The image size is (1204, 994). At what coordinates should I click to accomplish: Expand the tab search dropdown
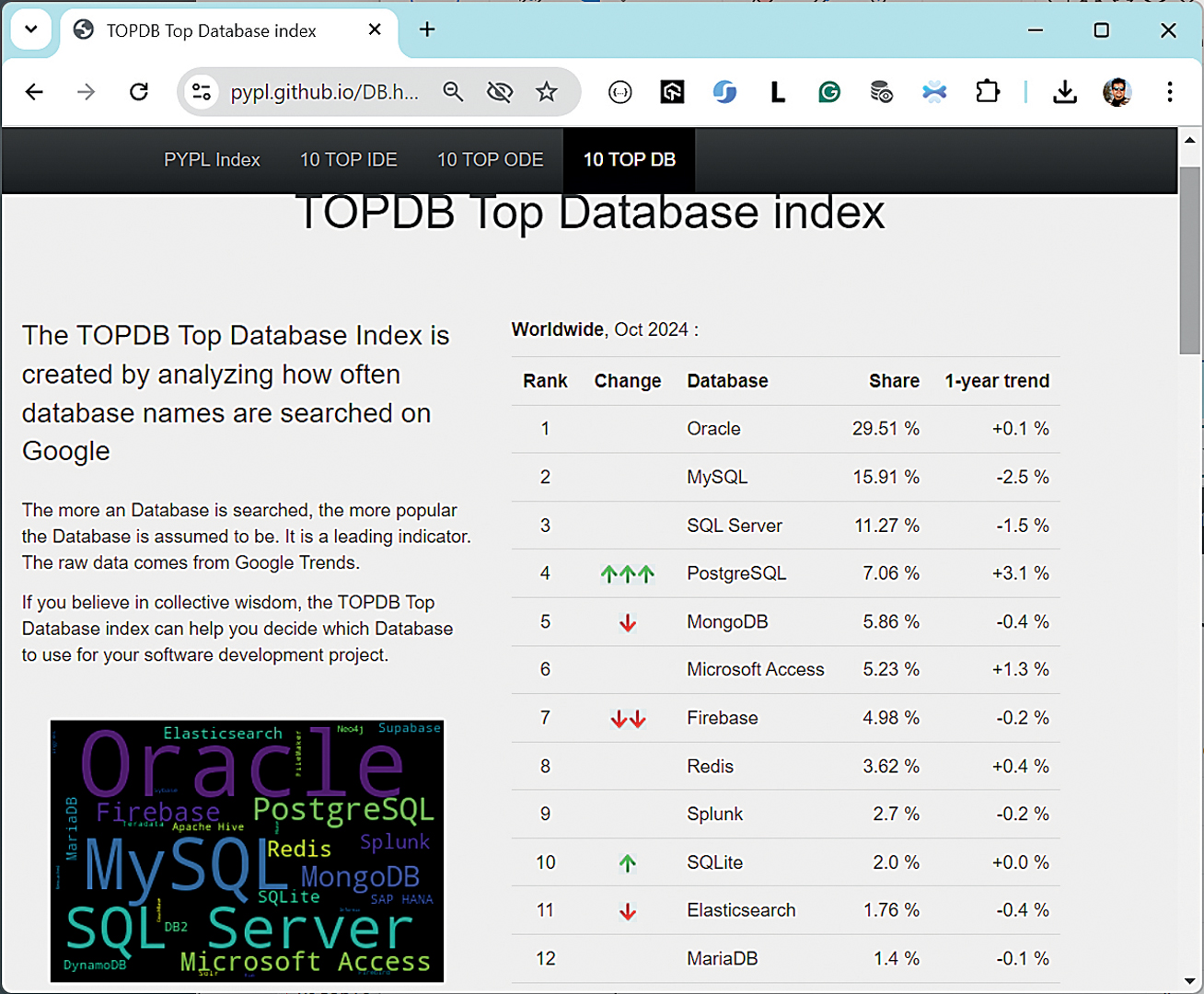click(x=30, y=29)
